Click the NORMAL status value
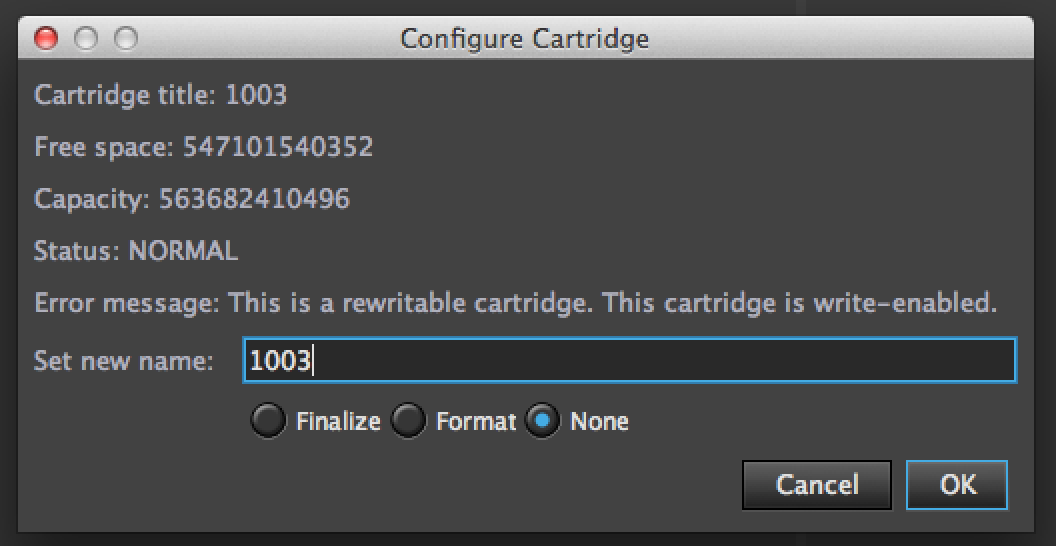This screenshot has height=546, width=1056. click(x=183, y=251)
